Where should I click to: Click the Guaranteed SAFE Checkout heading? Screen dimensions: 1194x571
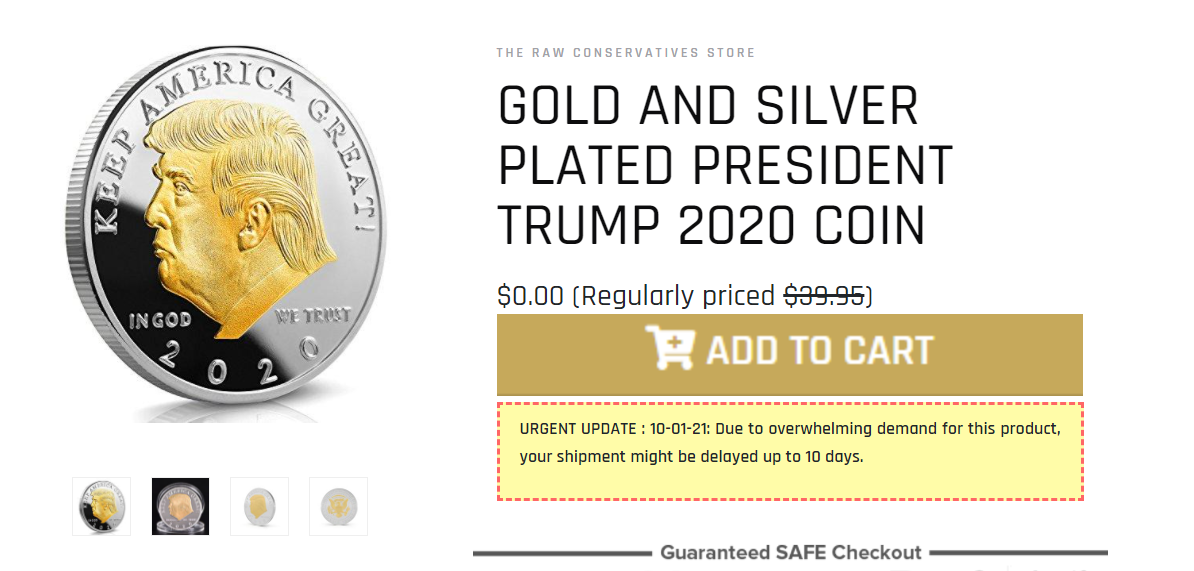pos(790,552)
